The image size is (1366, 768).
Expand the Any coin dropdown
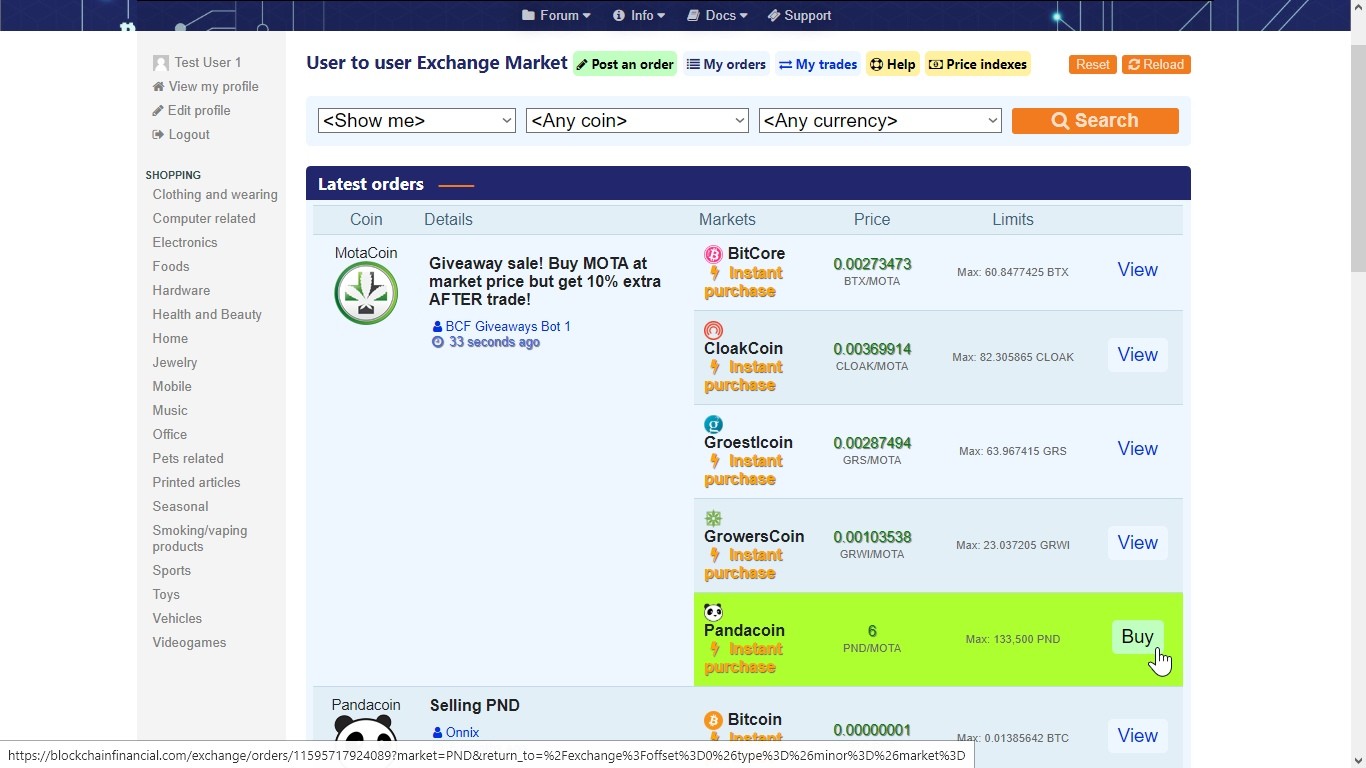(637, 121)
